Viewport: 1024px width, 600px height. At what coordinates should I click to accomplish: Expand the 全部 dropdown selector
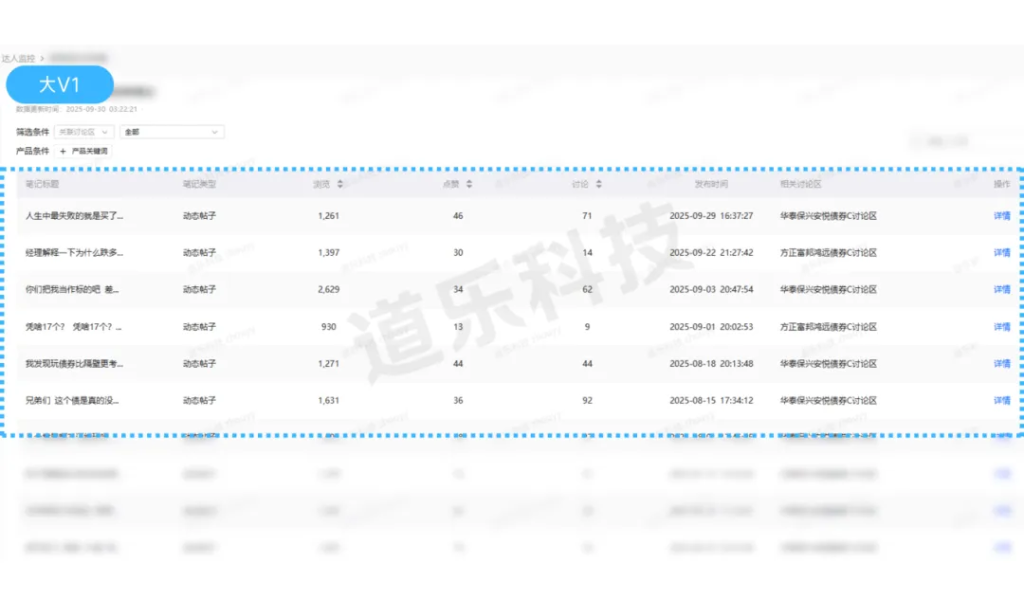click(x=171, y=131)
